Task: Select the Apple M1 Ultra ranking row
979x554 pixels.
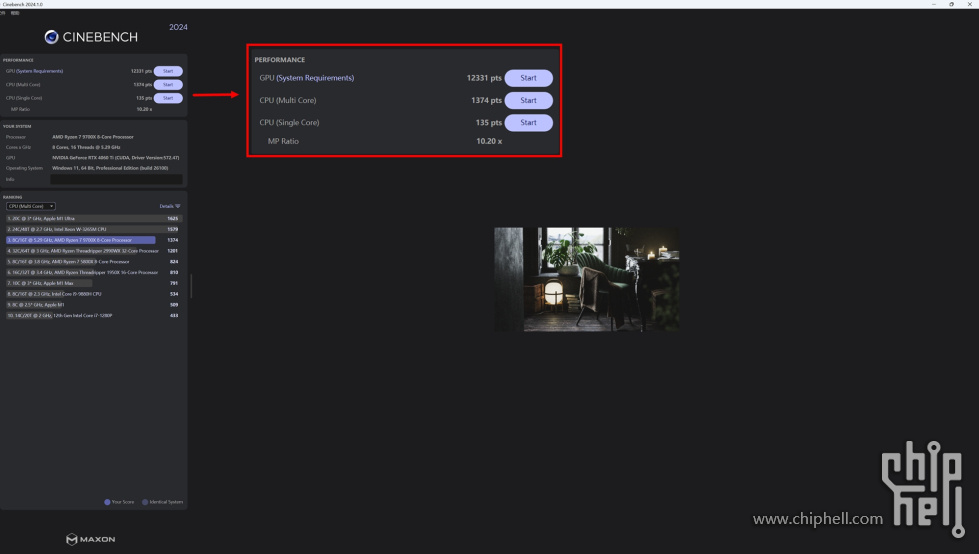Action: pyautogui.click(x=93, y=219)
